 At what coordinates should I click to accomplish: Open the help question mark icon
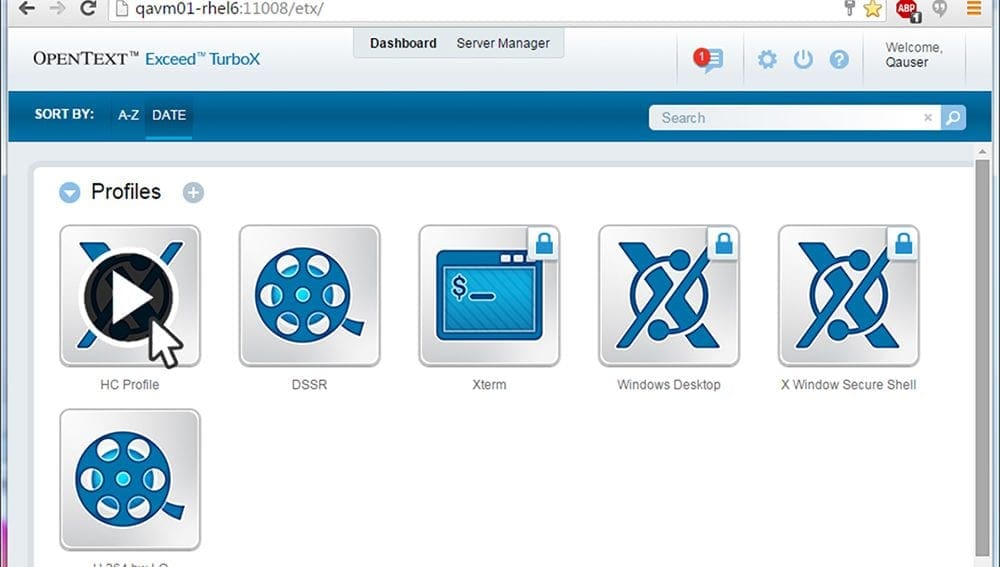click(x=839, y=59)
